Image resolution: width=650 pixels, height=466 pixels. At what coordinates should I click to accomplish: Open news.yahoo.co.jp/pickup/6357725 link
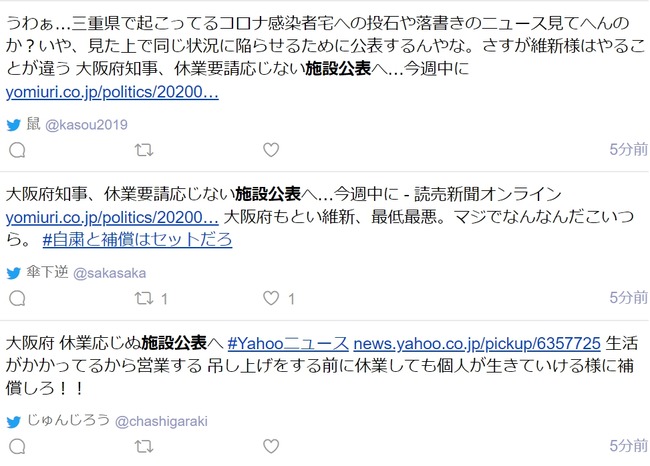(477, 344)
